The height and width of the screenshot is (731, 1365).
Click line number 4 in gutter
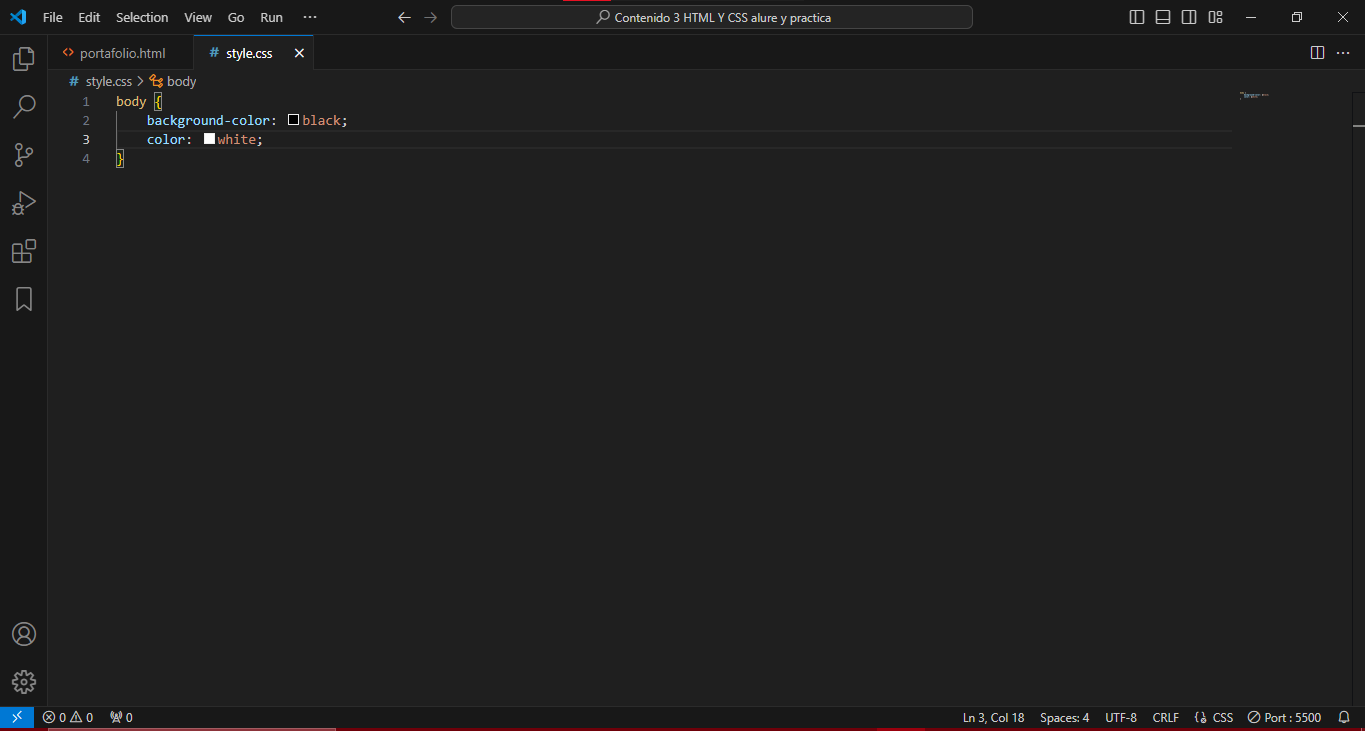(86, 158)
